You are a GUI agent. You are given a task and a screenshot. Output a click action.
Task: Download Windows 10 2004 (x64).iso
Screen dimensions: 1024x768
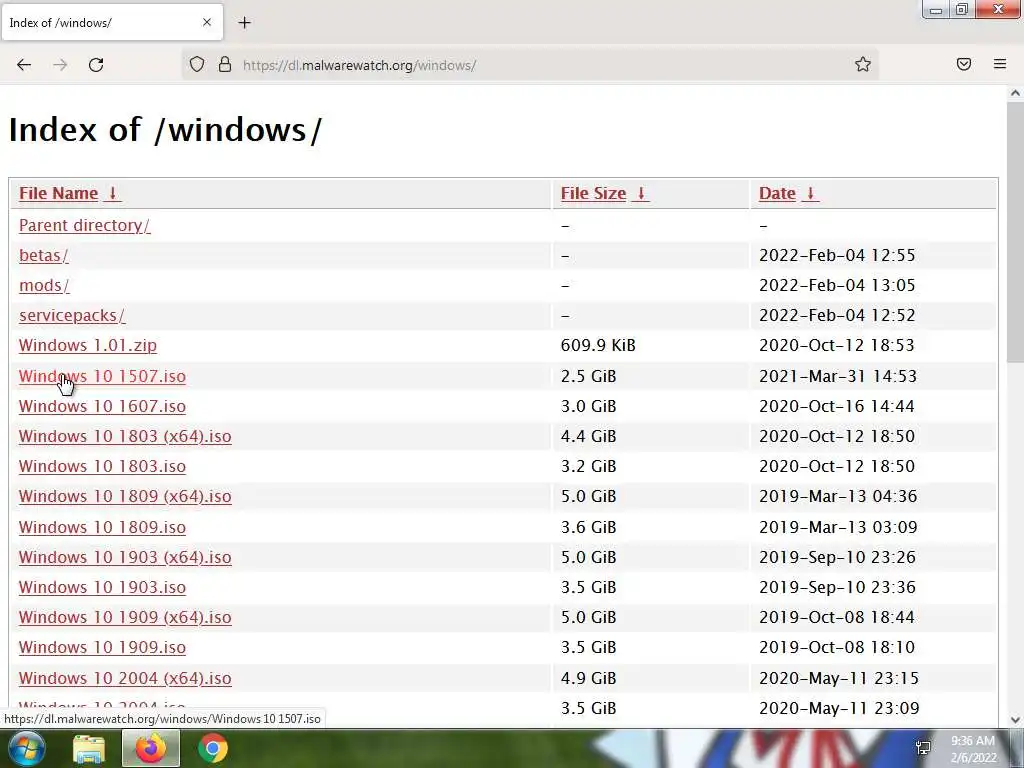(125, 678)
